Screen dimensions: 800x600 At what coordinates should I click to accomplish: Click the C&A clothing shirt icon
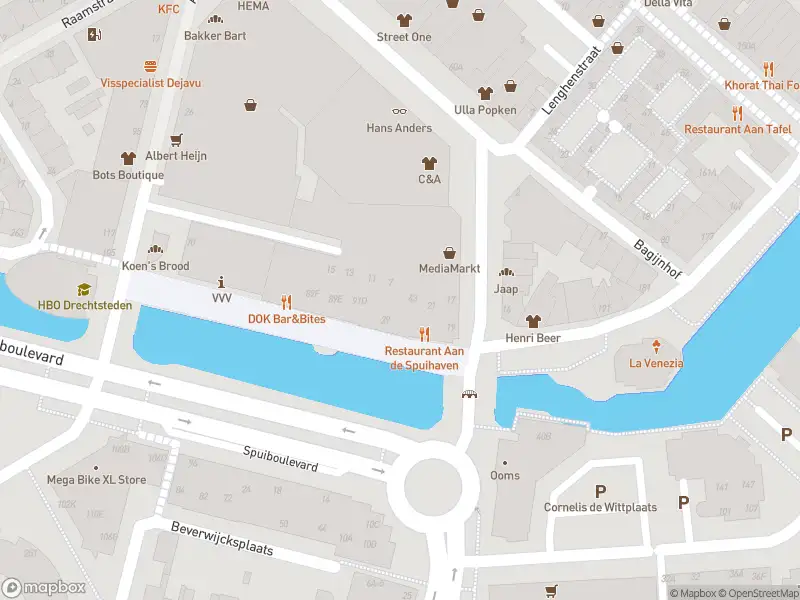(x=430, y=163)
